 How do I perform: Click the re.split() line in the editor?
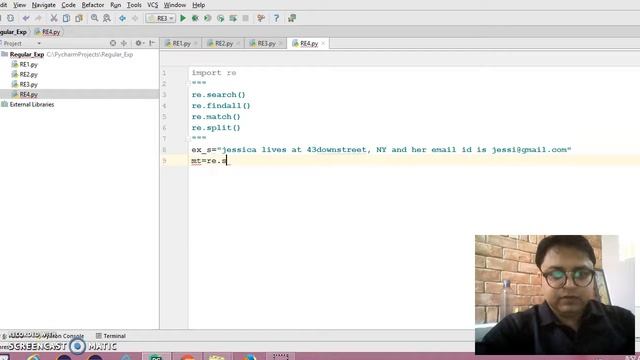tap(216, 128)
